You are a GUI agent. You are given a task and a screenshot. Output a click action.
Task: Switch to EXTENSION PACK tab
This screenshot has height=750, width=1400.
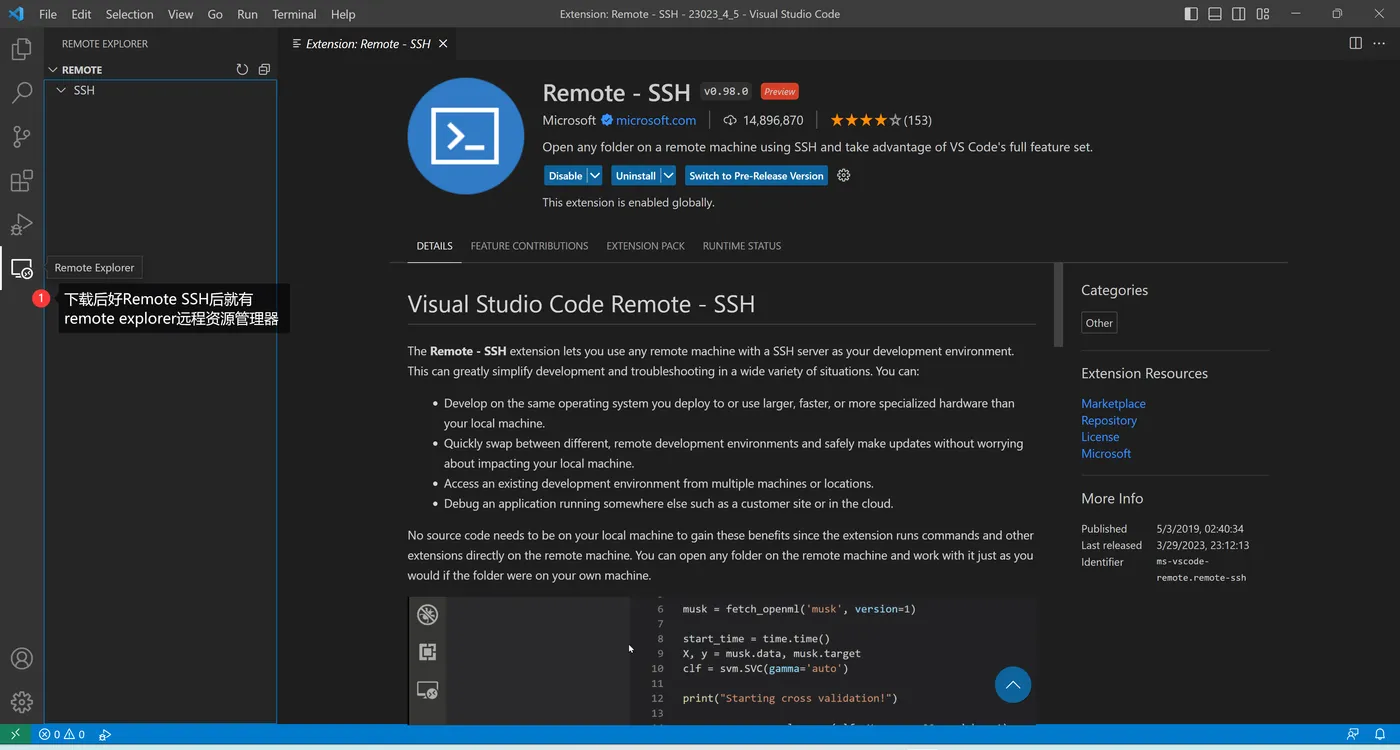point(646,246)
